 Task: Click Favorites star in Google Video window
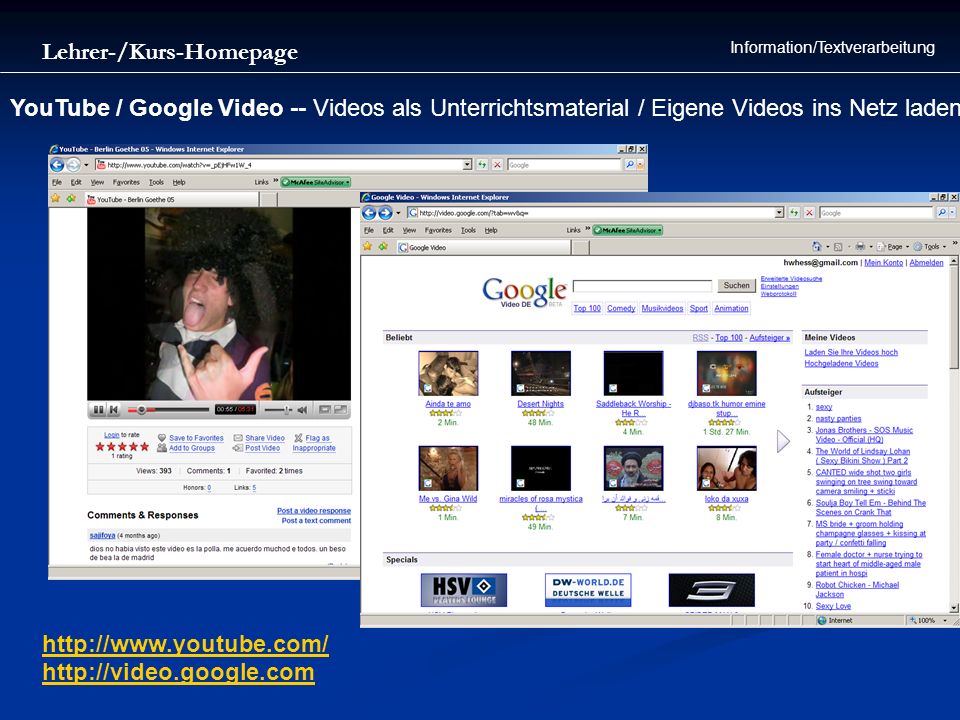click(367, 246)
